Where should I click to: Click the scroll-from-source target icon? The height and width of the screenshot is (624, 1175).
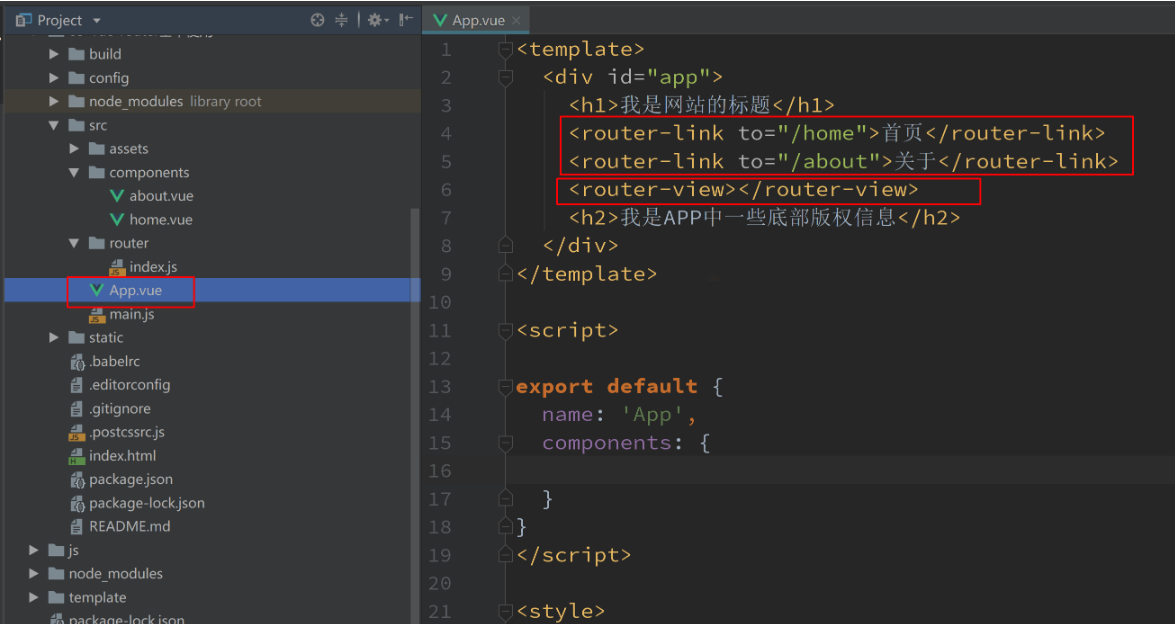point(318,20)
